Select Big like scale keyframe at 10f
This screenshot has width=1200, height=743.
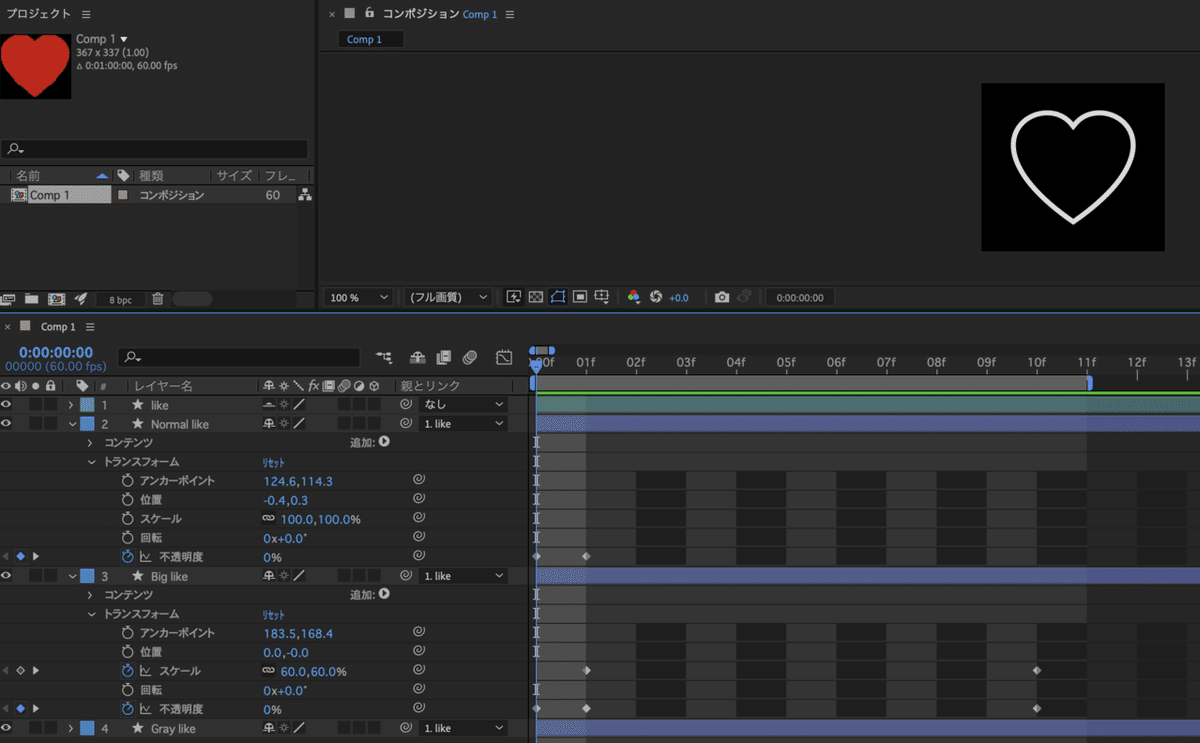[1037, 671]
